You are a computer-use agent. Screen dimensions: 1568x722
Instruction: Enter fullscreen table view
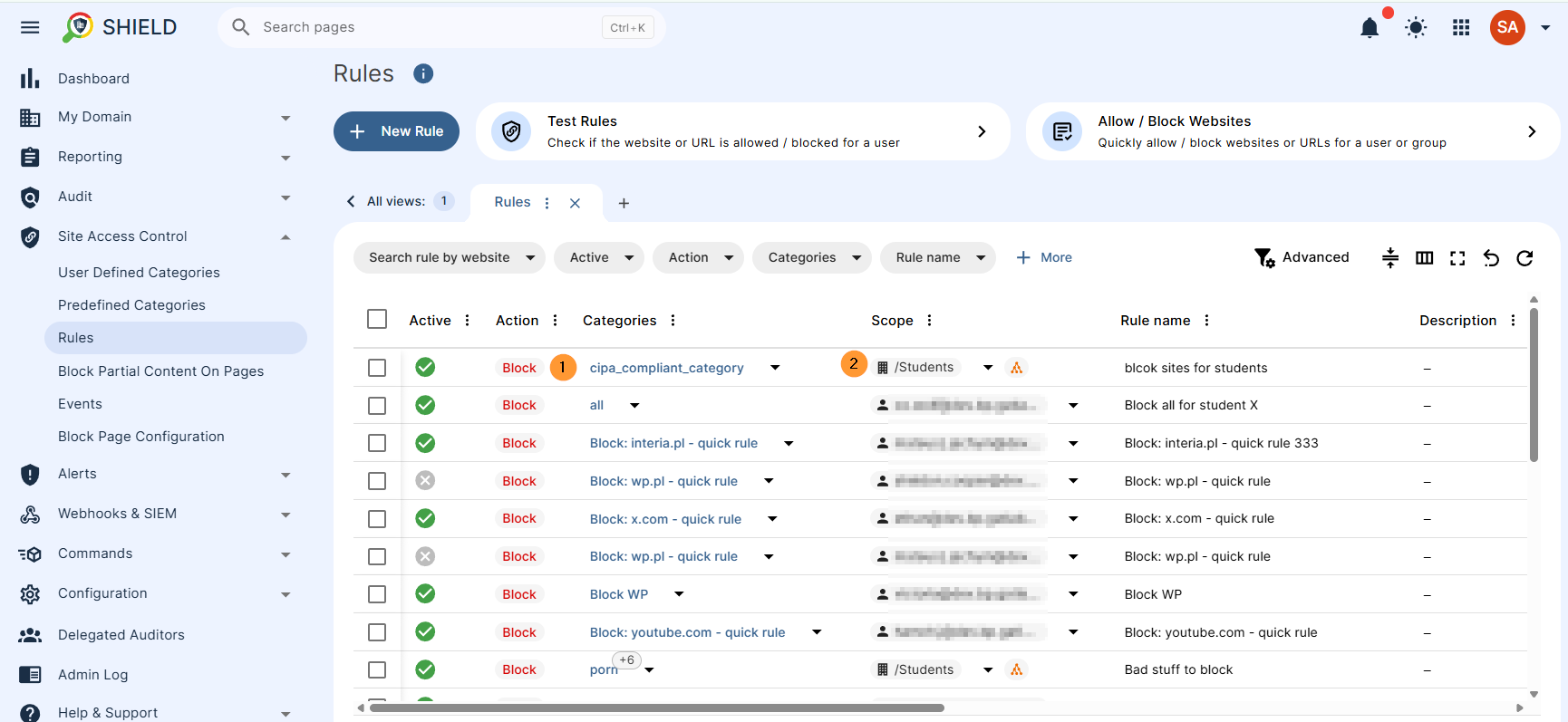click(x=1457, y=258)
